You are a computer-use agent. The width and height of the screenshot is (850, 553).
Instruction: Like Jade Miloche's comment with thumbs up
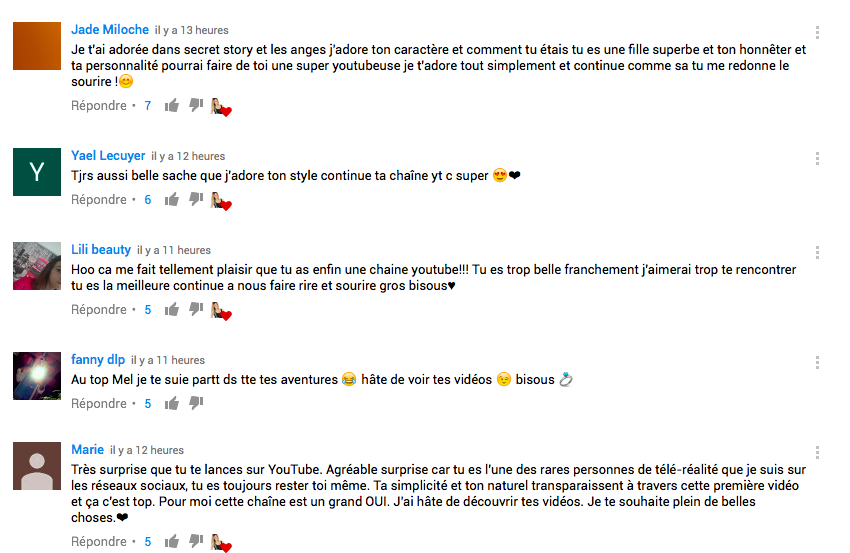click(172, 105)
